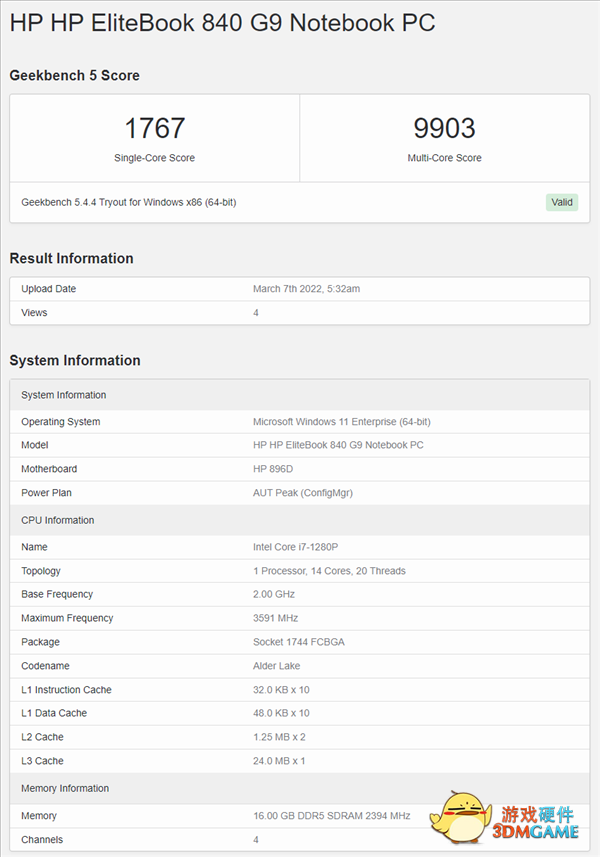Select 32.0 KB x 10 value
This screenshot has height=857, width=600.
point(281,690)
